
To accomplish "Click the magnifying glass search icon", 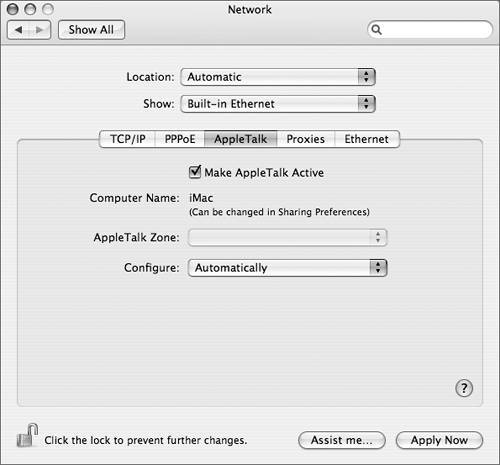I will coord(376,30).
